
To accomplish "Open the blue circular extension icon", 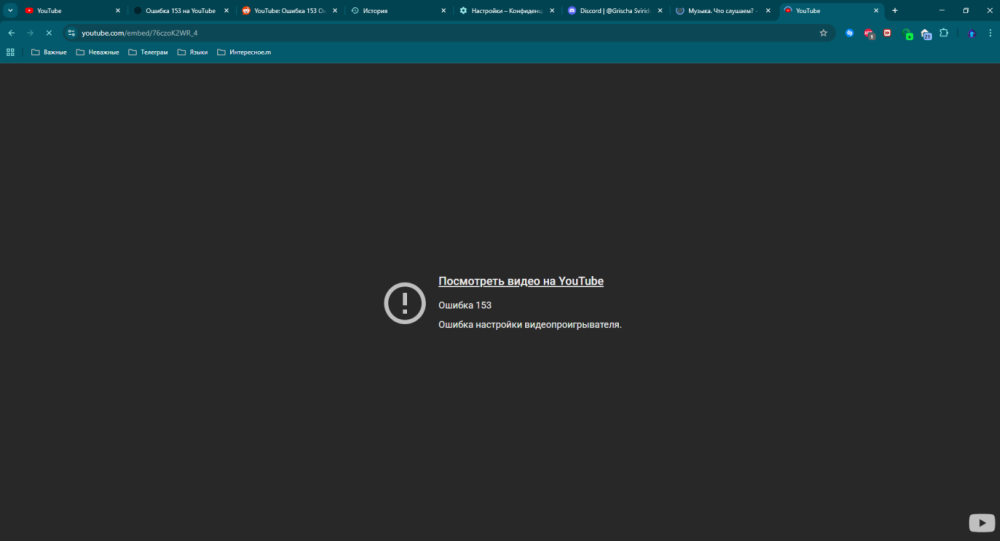I will tap(849, 33).
